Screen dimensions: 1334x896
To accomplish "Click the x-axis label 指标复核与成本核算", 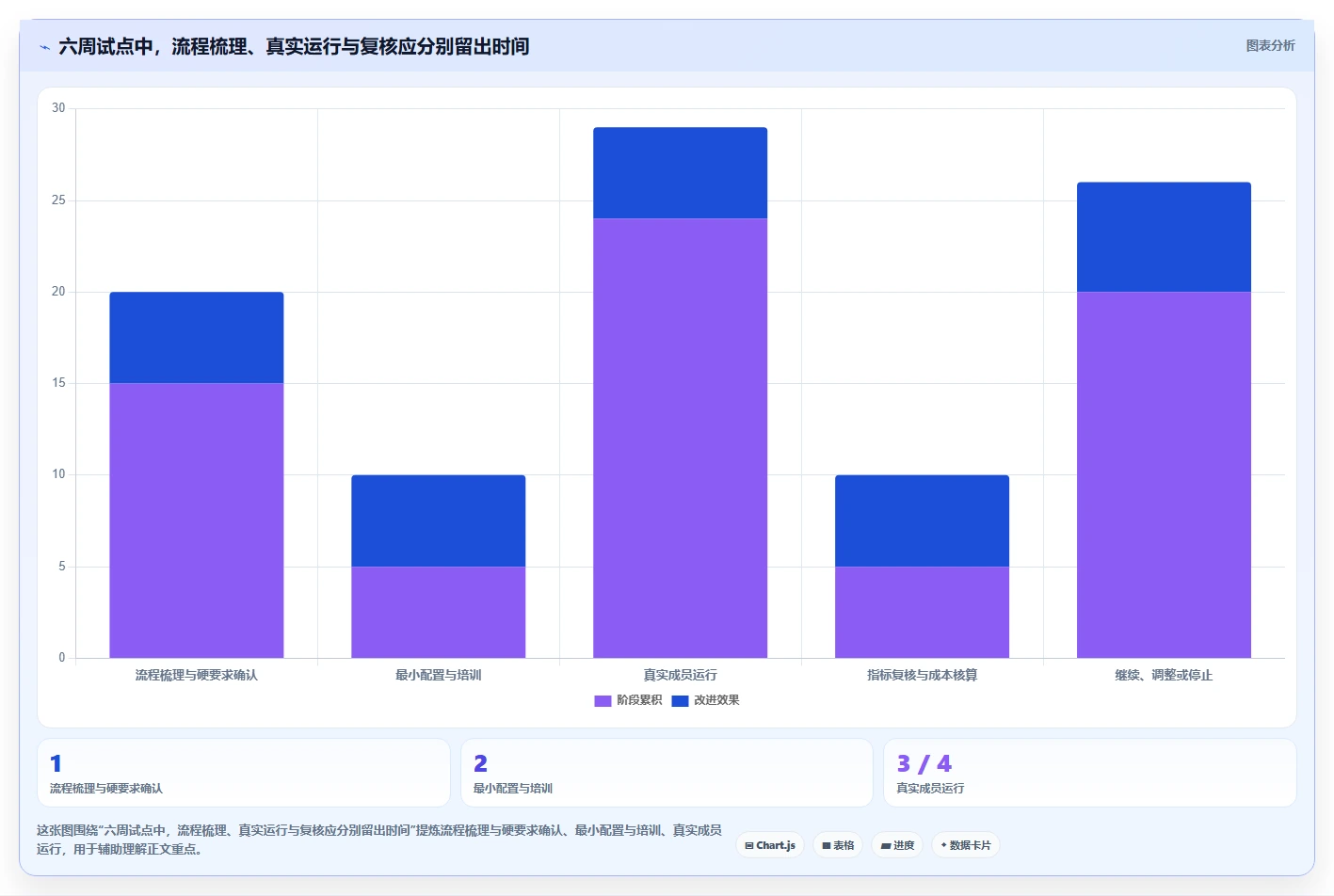I will click(923, 675).
